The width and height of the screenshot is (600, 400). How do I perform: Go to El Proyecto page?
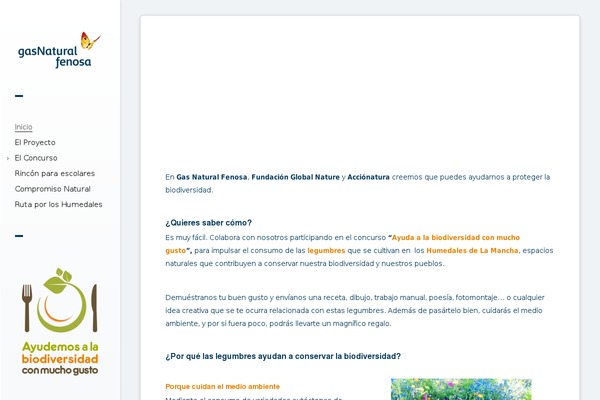[35, 142]
